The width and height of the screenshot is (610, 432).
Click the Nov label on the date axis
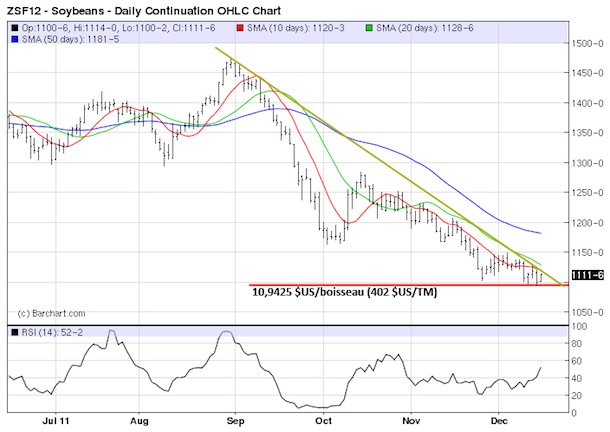[411, 422]
